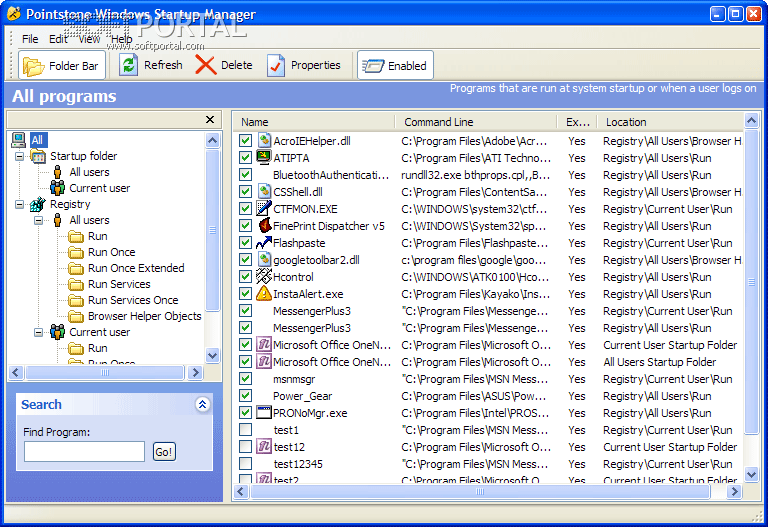Toggle the Enabled toolbar icon
The image size is (768, 527).
[x=373, y=66]
